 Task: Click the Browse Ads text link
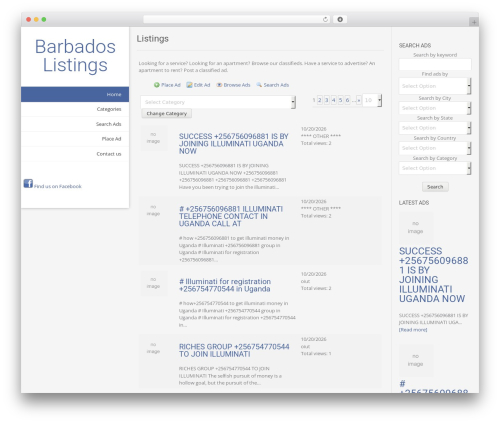coord(237,85)
